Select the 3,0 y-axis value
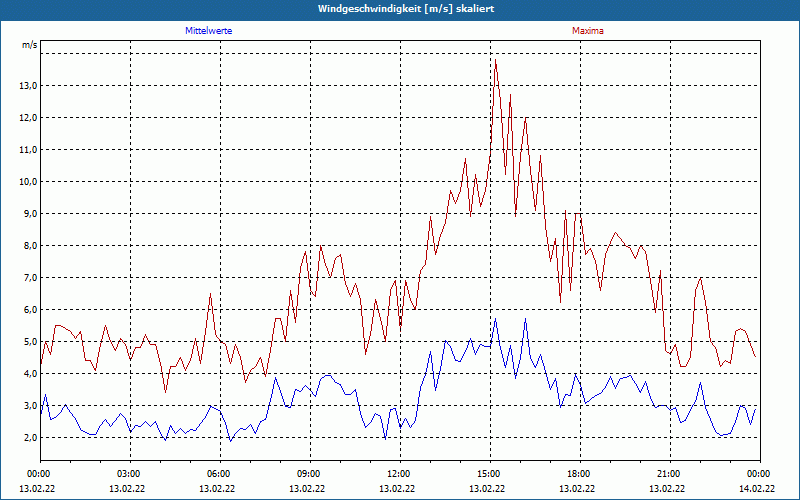The height and width of the screenshot is (500, 800). click(30, 406)
